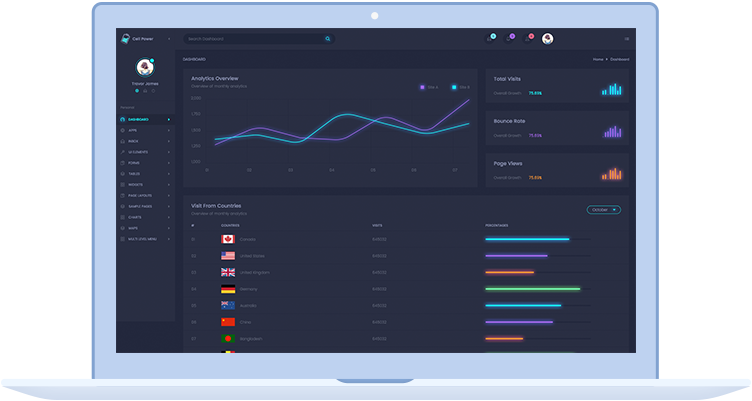Screen dimensions: 752x401
Task: Open the October month dropdown
Action: 603,210
